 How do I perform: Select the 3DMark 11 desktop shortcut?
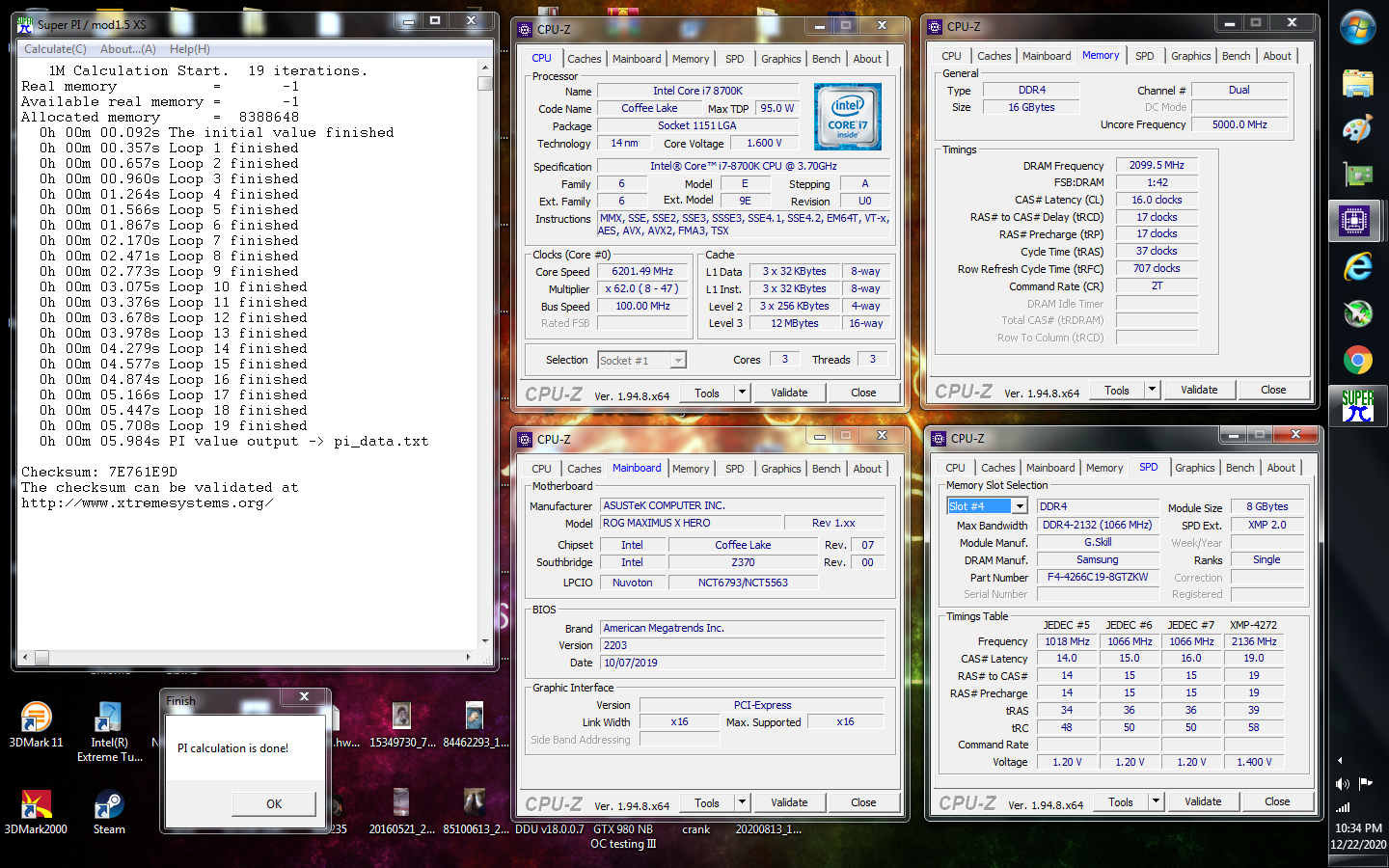click(x=36, y=724)
